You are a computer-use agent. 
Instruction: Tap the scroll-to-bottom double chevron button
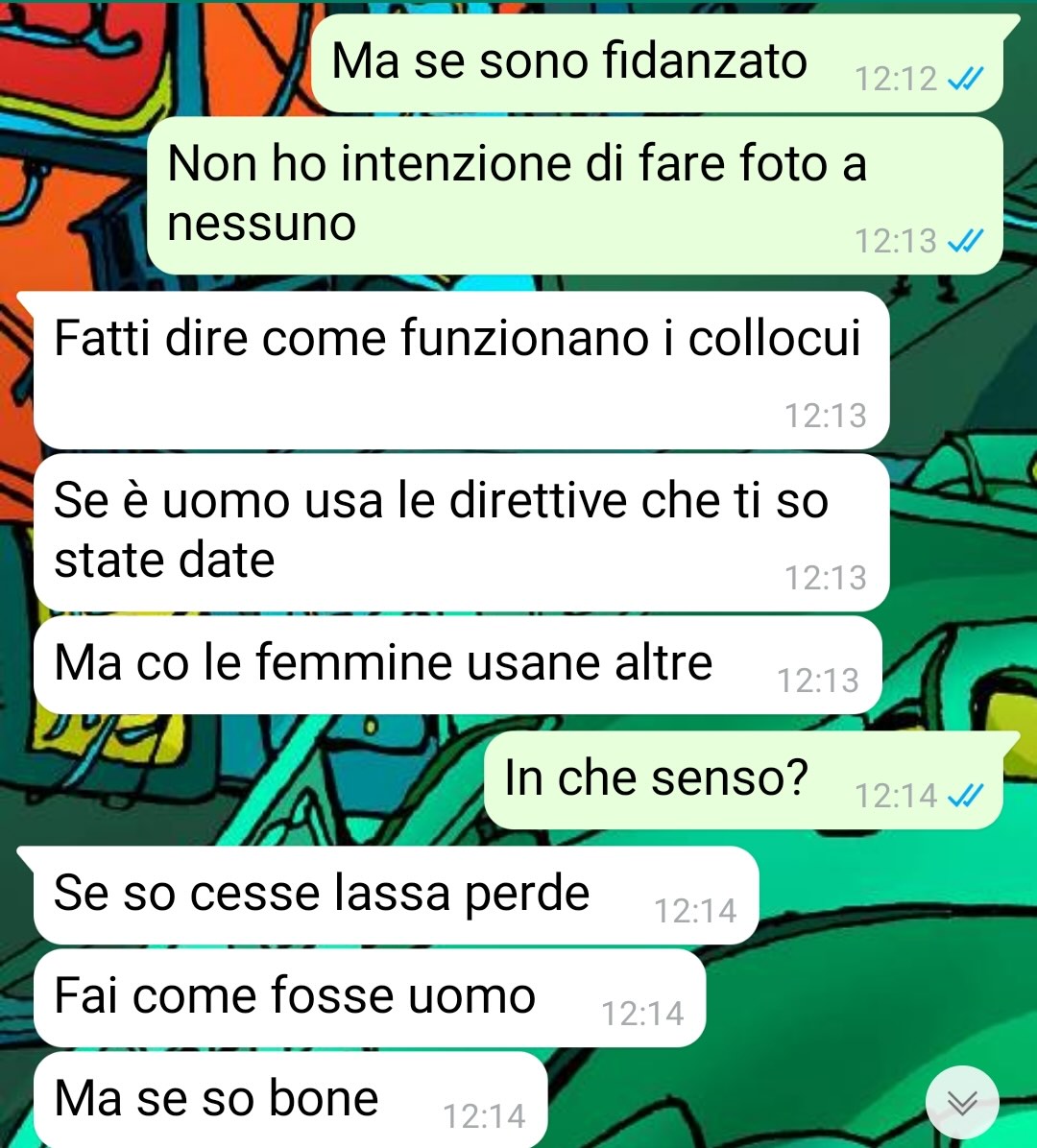[x=961, y=1103]
